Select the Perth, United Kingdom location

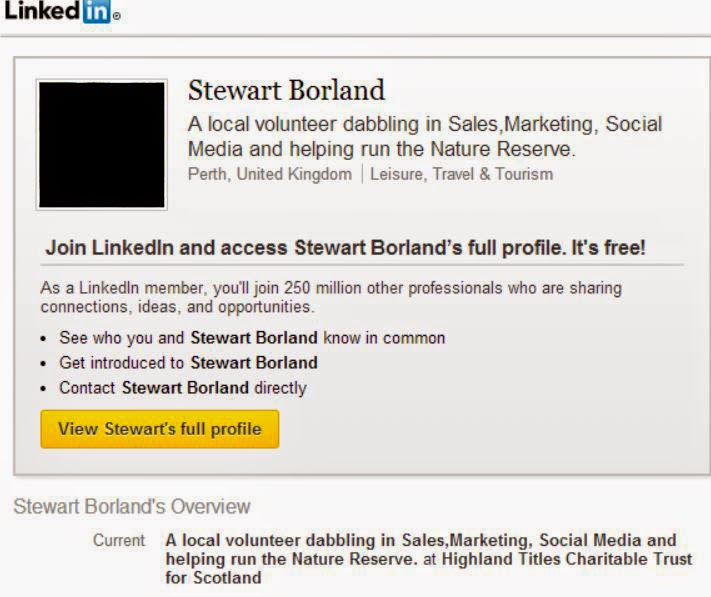click(269, 174)
